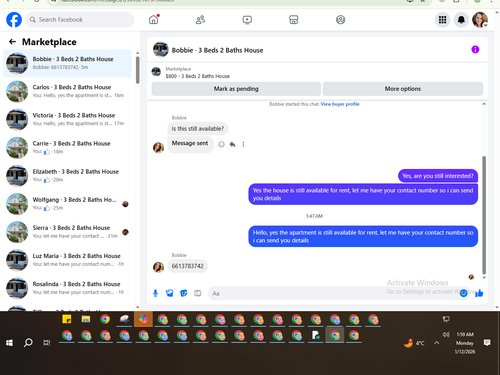
Task: Open Rosalinda conversation in list
Action: (68, 288)
